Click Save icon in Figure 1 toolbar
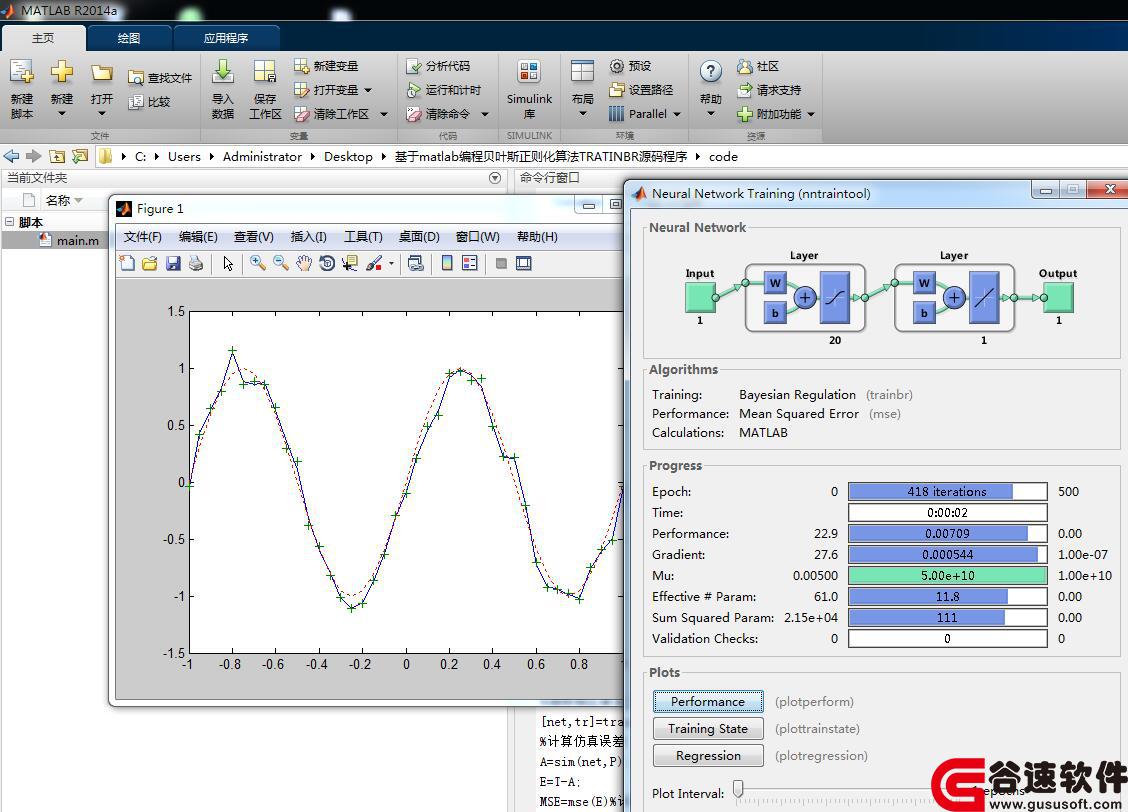Viewport: 1128px width, 812px height. 173,263
